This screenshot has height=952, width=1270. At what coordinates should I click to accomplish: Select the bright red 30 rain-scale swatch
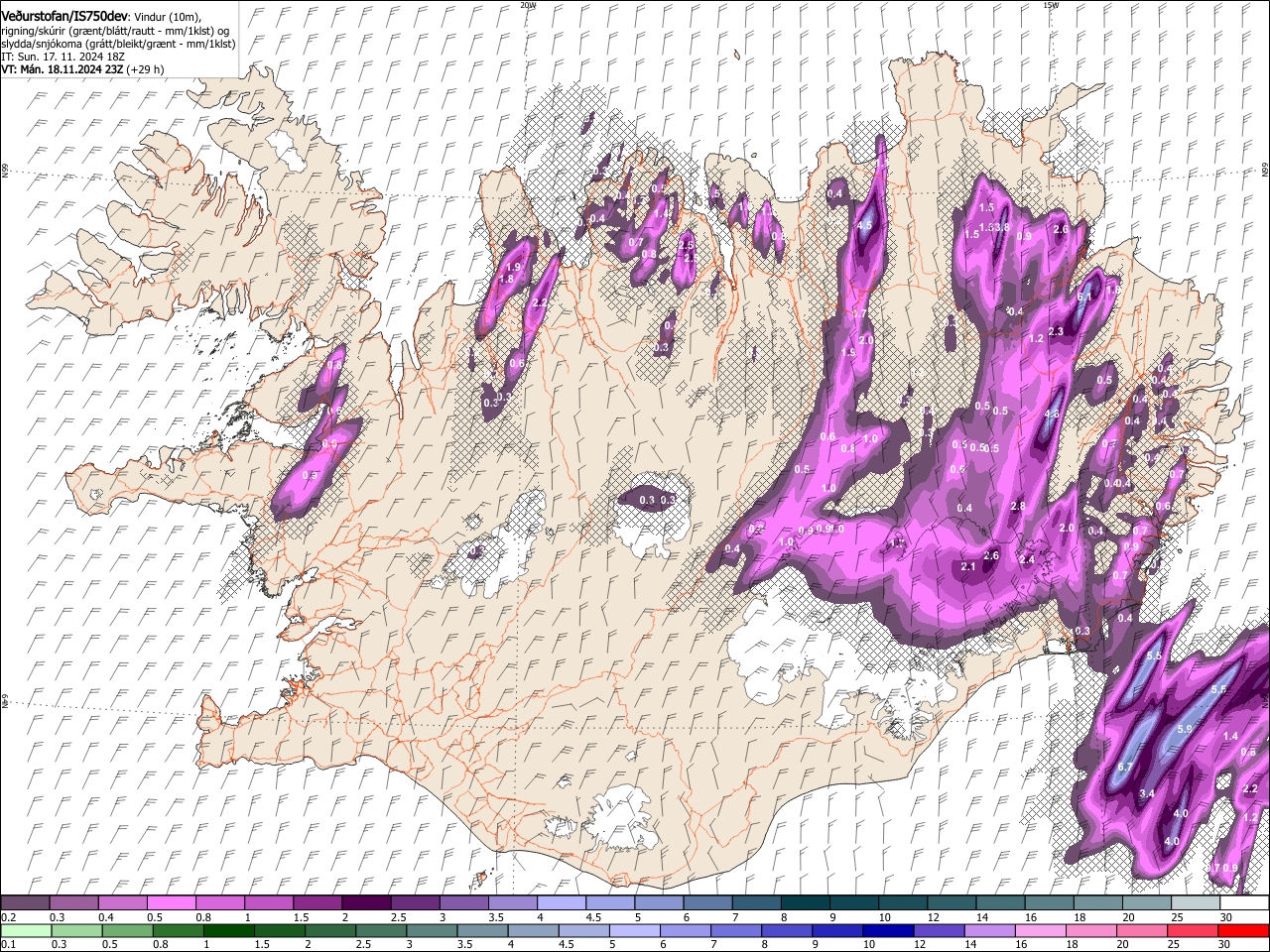pos(1243,930)
